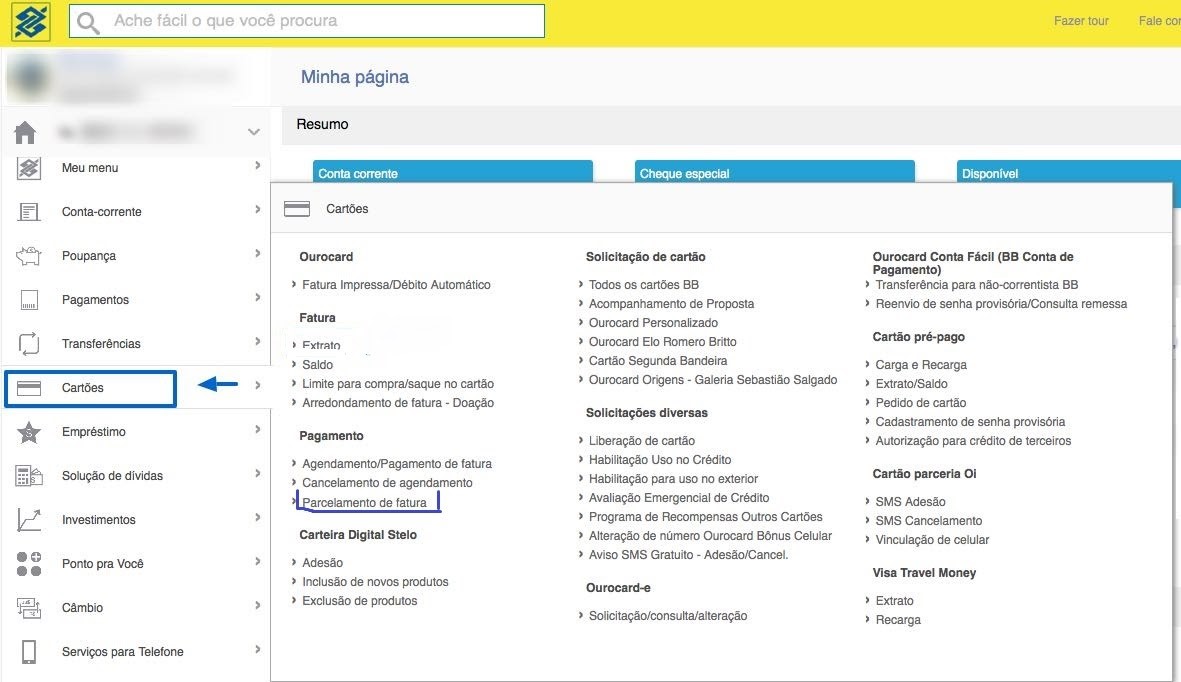Image resolution: width=1181 pixels, height=682 pixels.
Task: Select the Disponível summary tab
Action: (1068, 172)
